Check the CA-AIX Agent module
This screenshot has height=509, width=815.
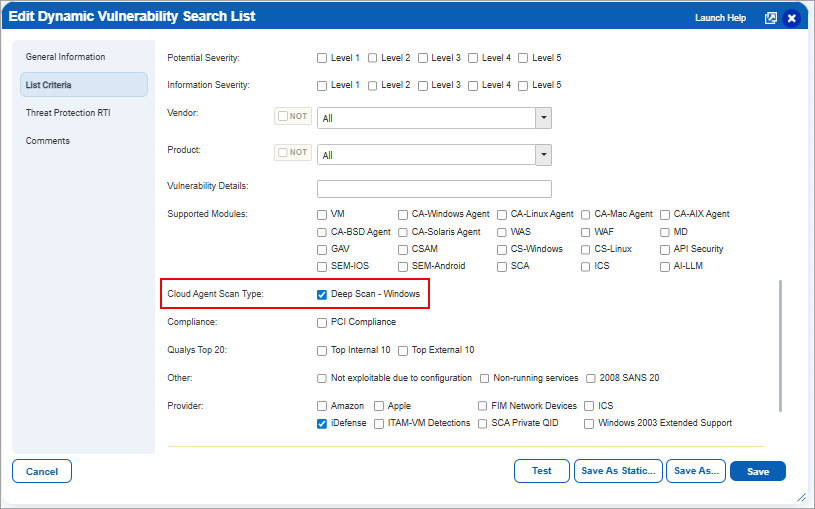click(x=665, y=215)
